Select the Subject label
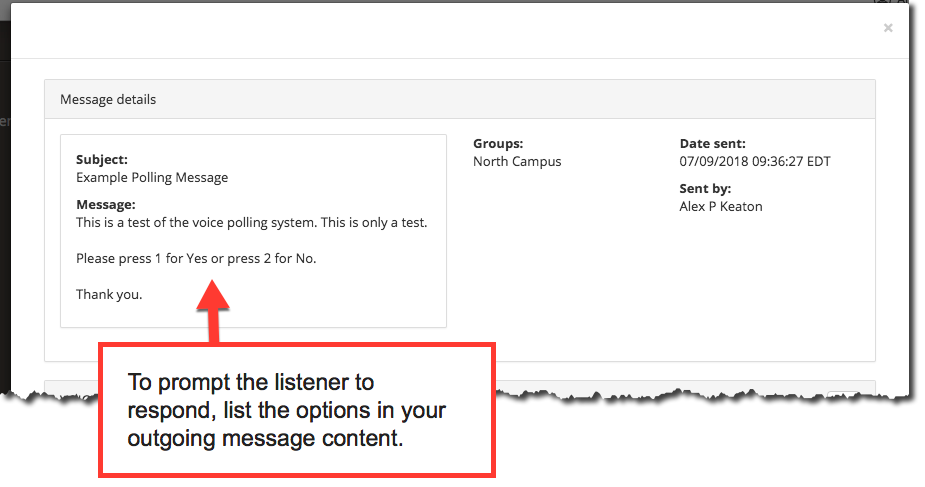Viewport: 925px width, 487px height. tap(102, 159)
